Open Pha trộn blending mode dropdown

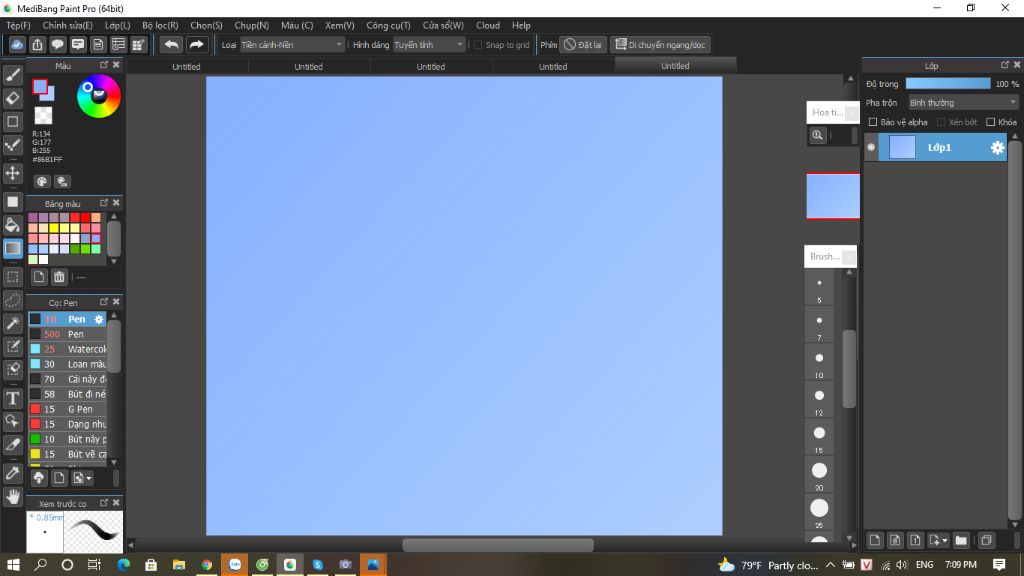(963, 103)
